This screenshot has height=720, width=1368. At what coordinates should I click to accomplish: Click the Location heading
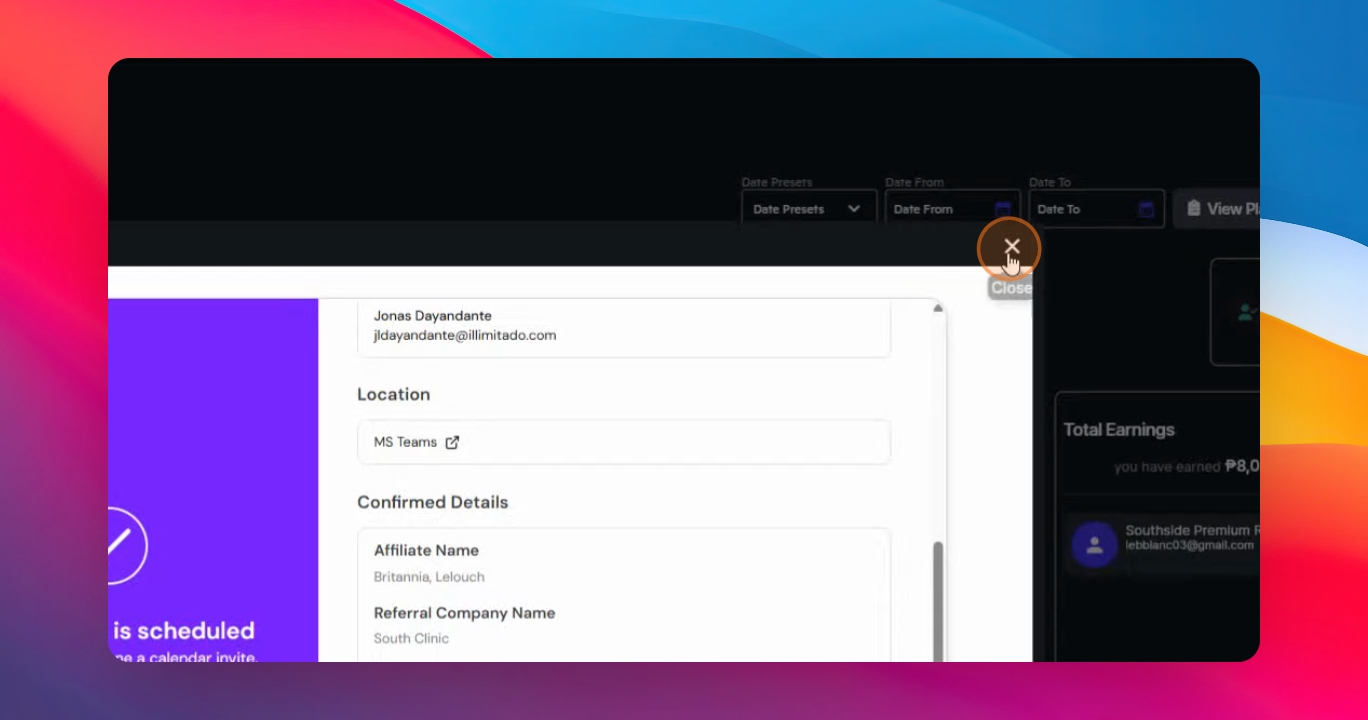(394, 394)
